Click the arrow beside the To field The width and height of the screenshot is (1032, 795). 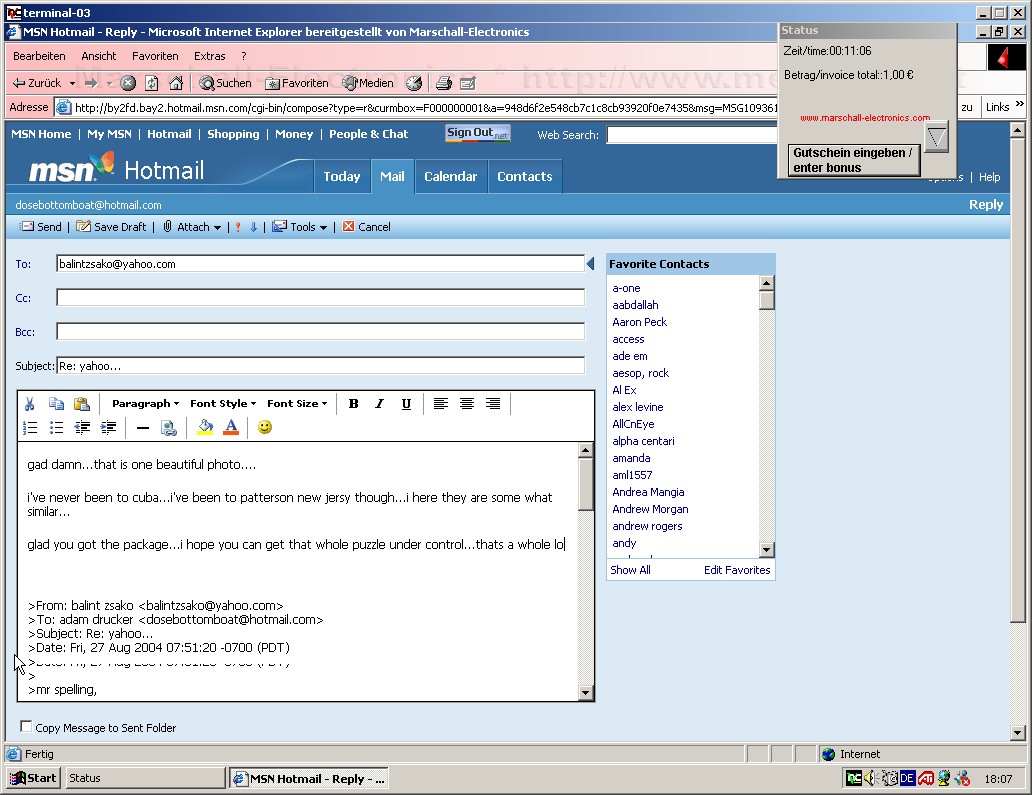click(x=590, y=264)
